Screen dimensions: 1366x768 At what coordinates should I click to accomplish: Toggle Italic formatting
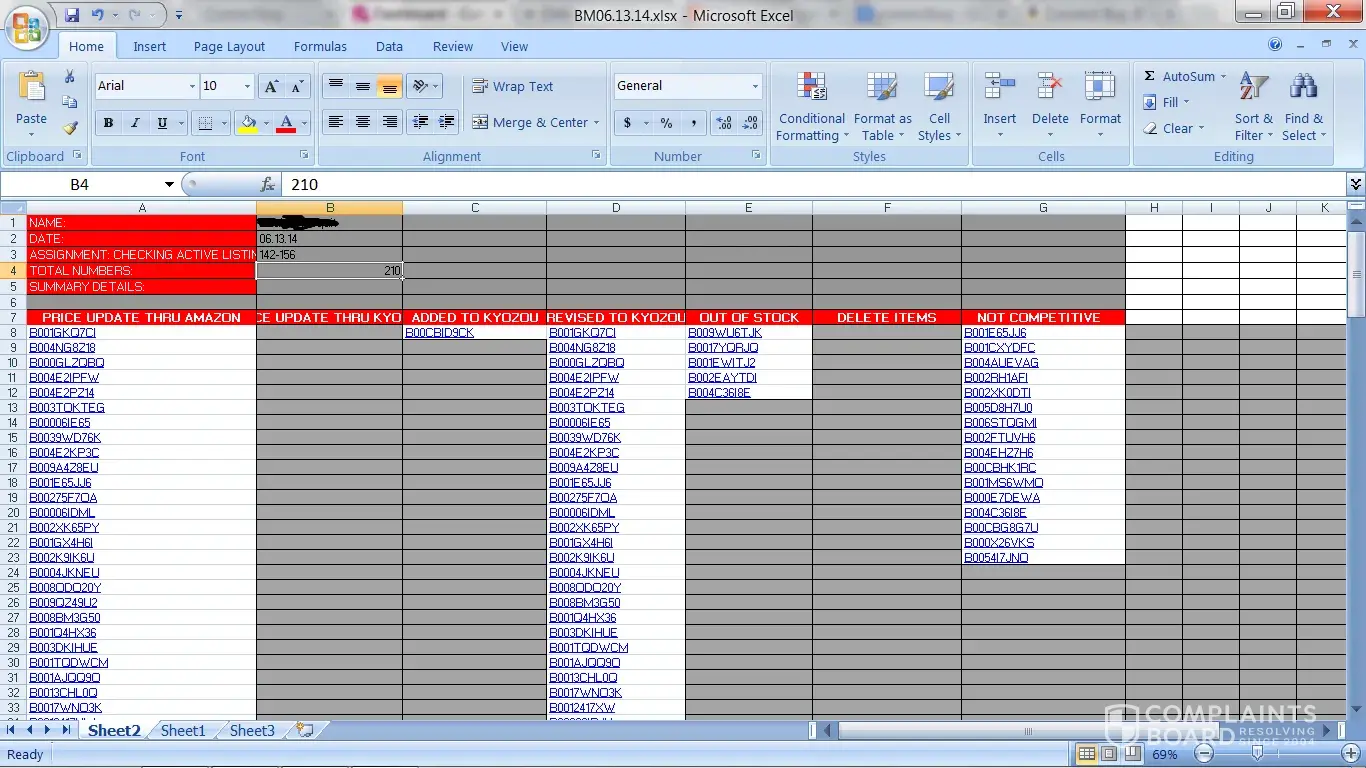pyautogui.click(x=135, y=123)
